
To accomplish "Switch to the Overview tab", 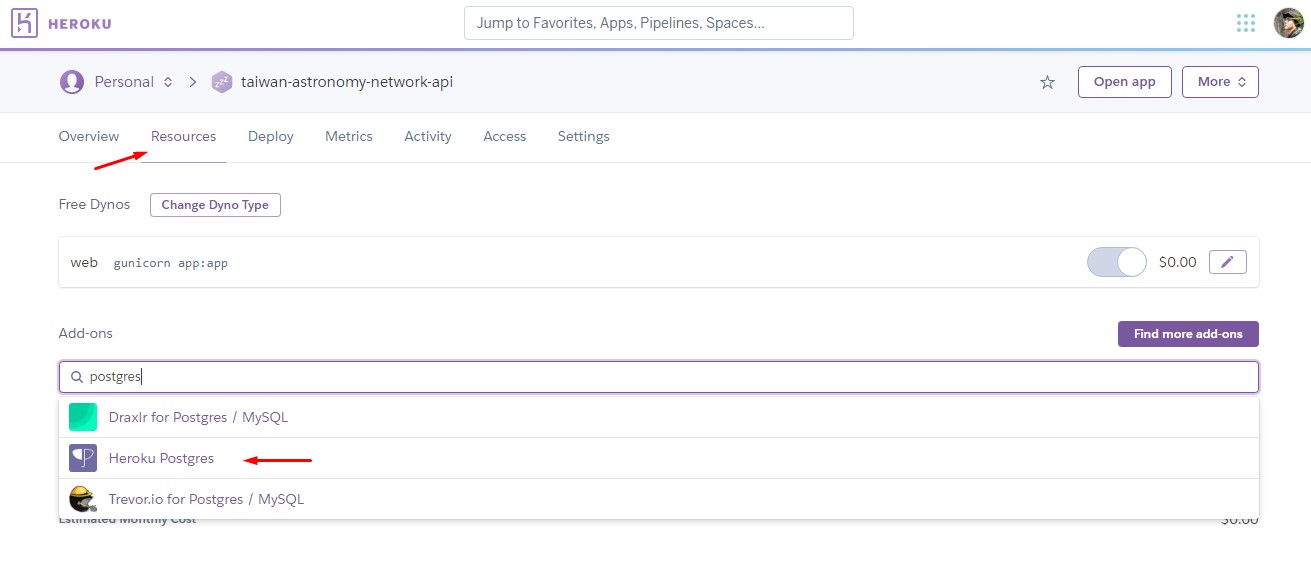I will pyautogui.click(x=89, y=136).
